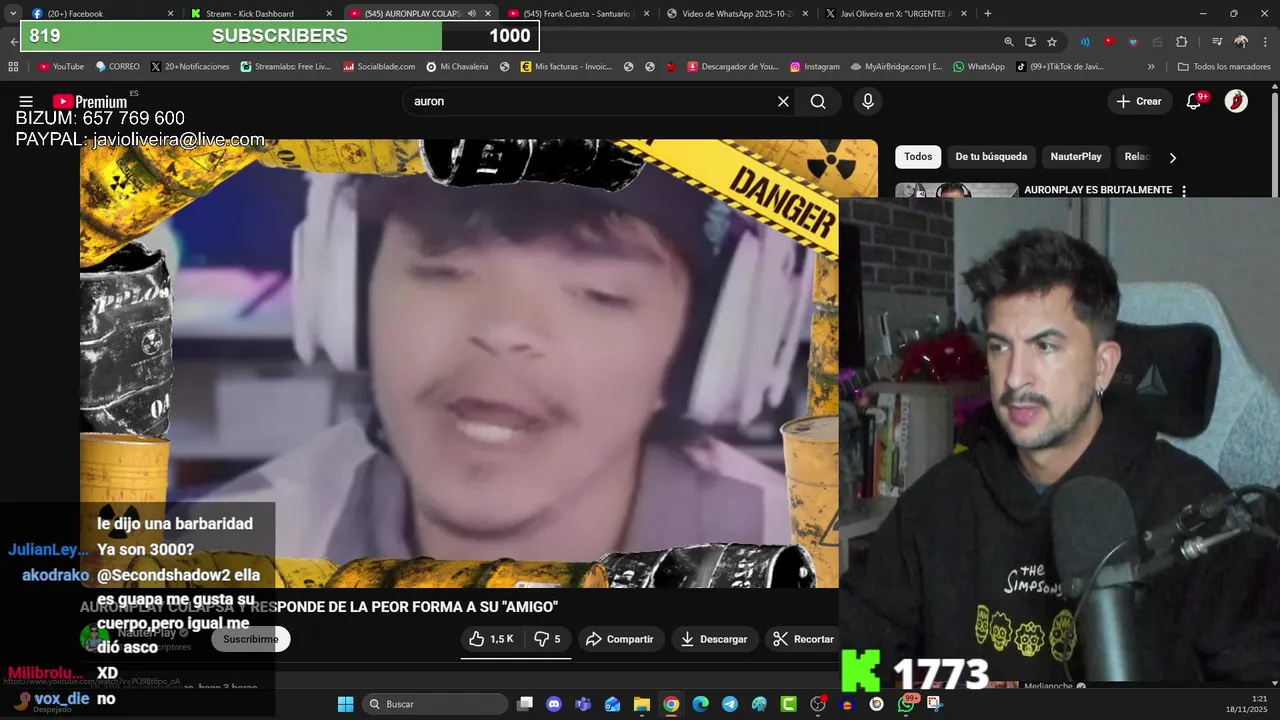This screenshot has width=1280, height=720.
Task: Start voice search with microphone icon
Action: tap(868, 101)
